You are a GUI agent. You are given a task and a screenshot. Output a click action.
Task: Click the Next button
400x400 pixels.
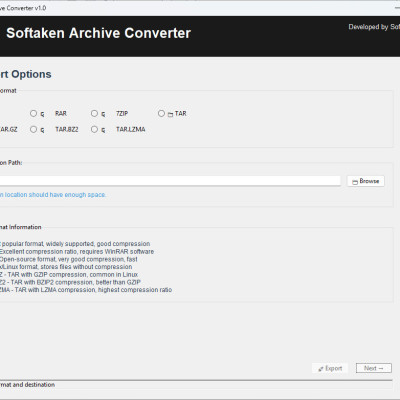click(374, 368)
